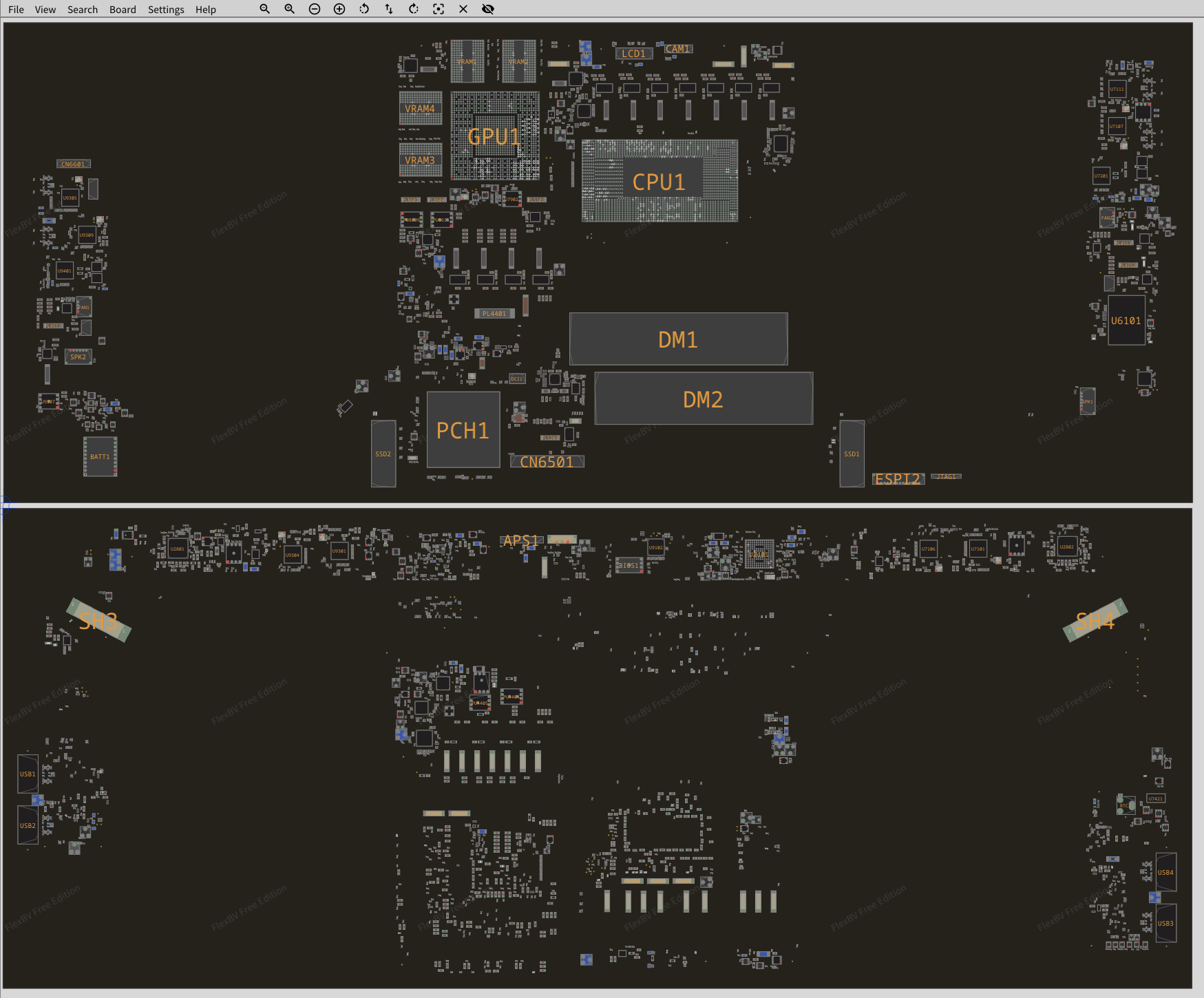Click the PCH1 component
Image resolution: width=1204 pixels, height=998 pixels.
[463, 430]
